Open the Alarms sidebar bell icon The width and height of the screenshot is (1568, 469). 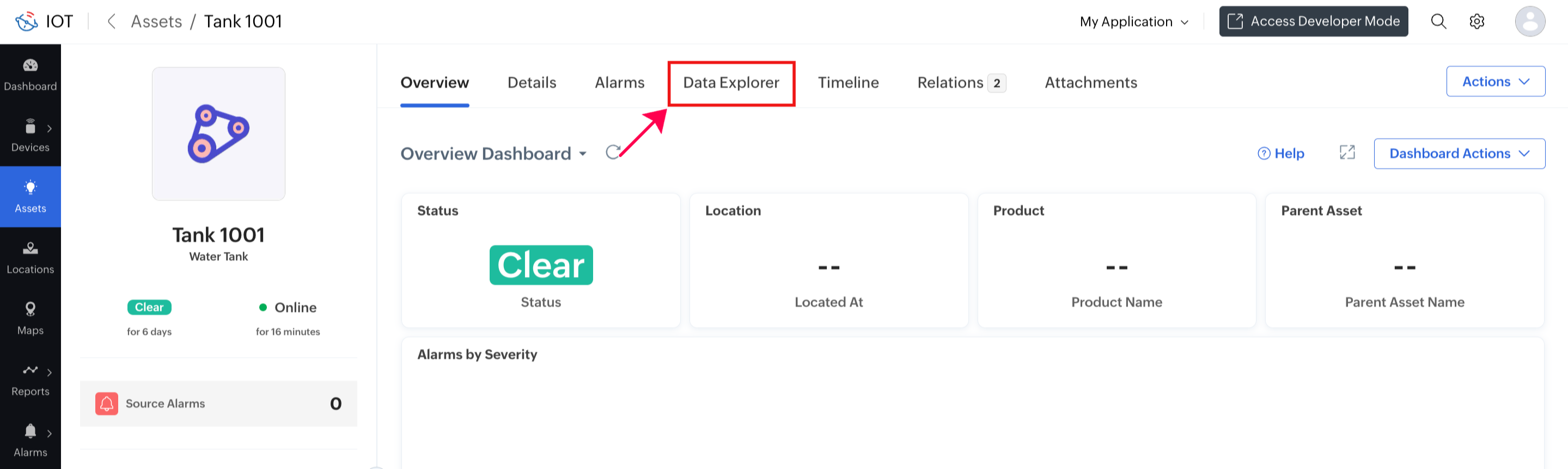tap(30, 431)
